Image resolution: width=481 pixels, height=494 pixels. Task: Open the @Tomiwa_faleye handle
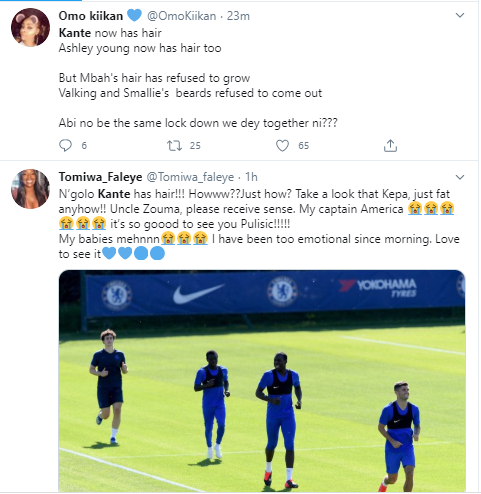[x=190, y=177]
